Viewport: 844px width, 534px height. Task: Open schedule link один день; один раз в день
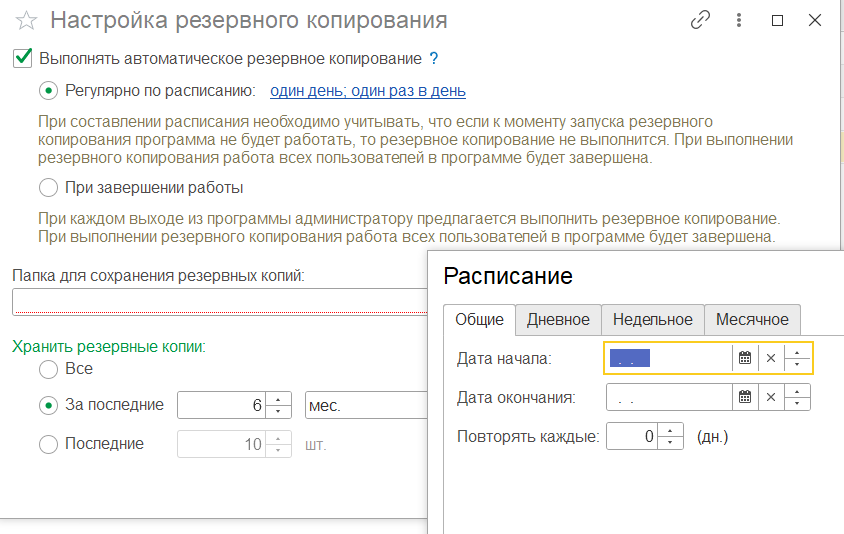[x=367, y=91]
